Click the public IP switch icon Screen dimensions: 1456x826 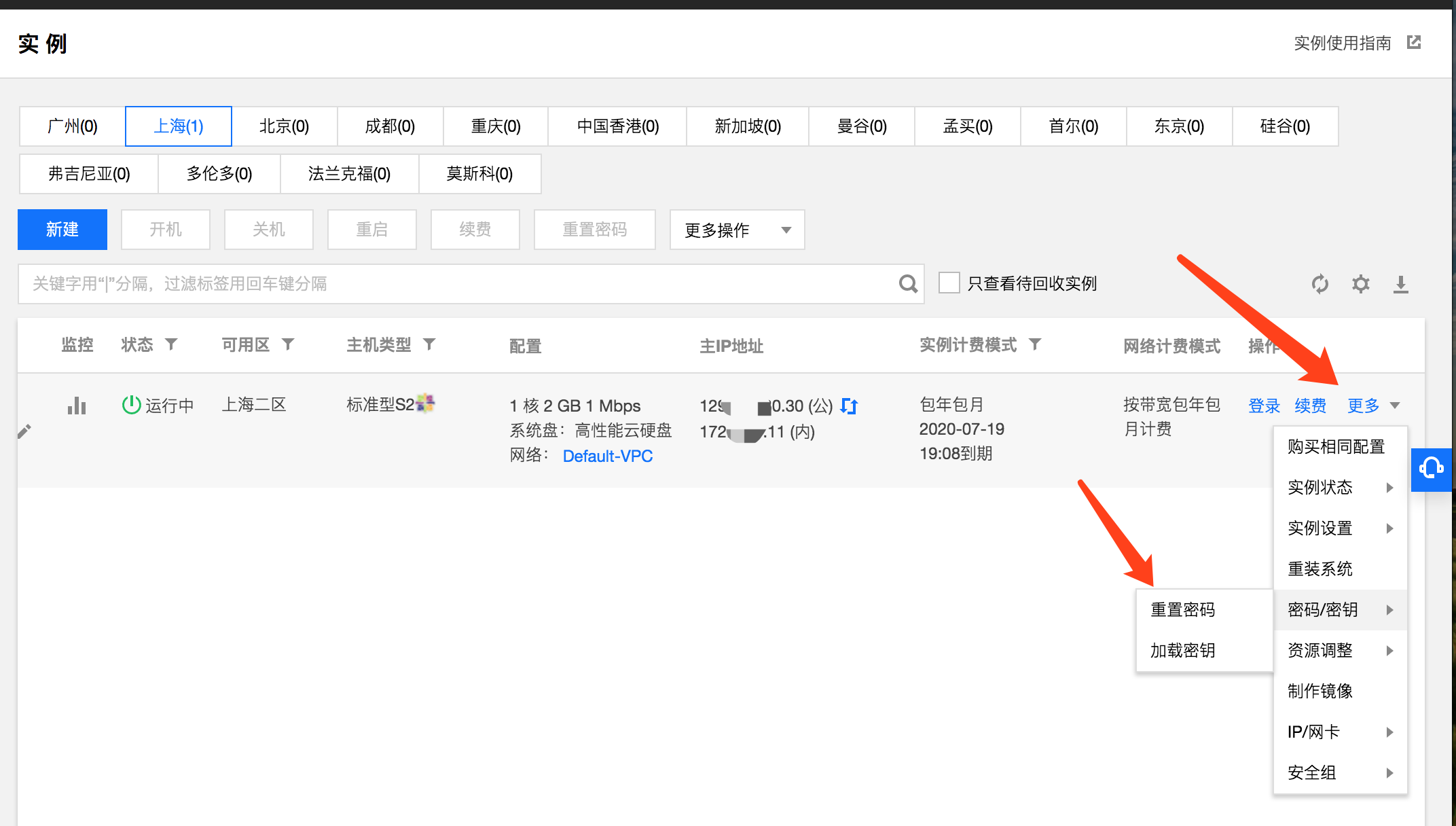[x=849, y=406]
